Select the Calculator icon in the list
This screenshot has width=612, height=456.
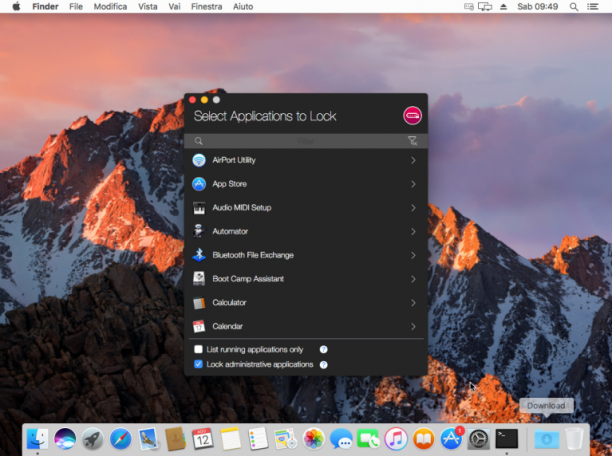click(x=199, y=303)
